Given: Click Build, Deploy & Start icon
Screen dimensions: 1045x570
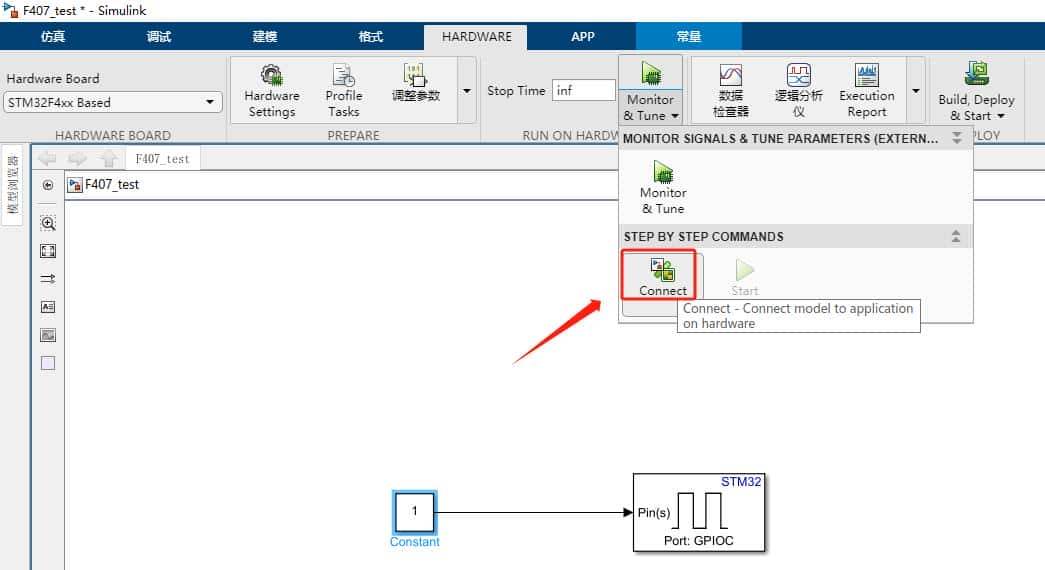Looking at the screenshot, I should (976, 74).
